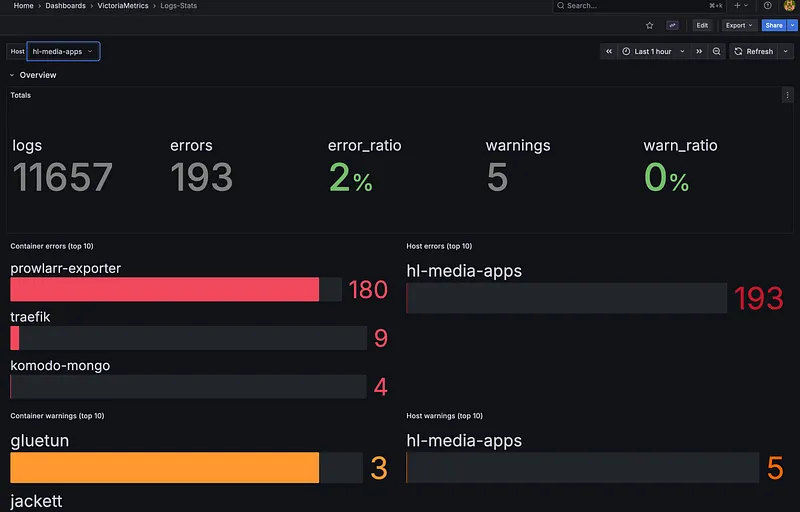The height and width of the screenshot is (512, 800).
Task: Expand the refresh interval dropdown arrow
Action: pos(785,51)
